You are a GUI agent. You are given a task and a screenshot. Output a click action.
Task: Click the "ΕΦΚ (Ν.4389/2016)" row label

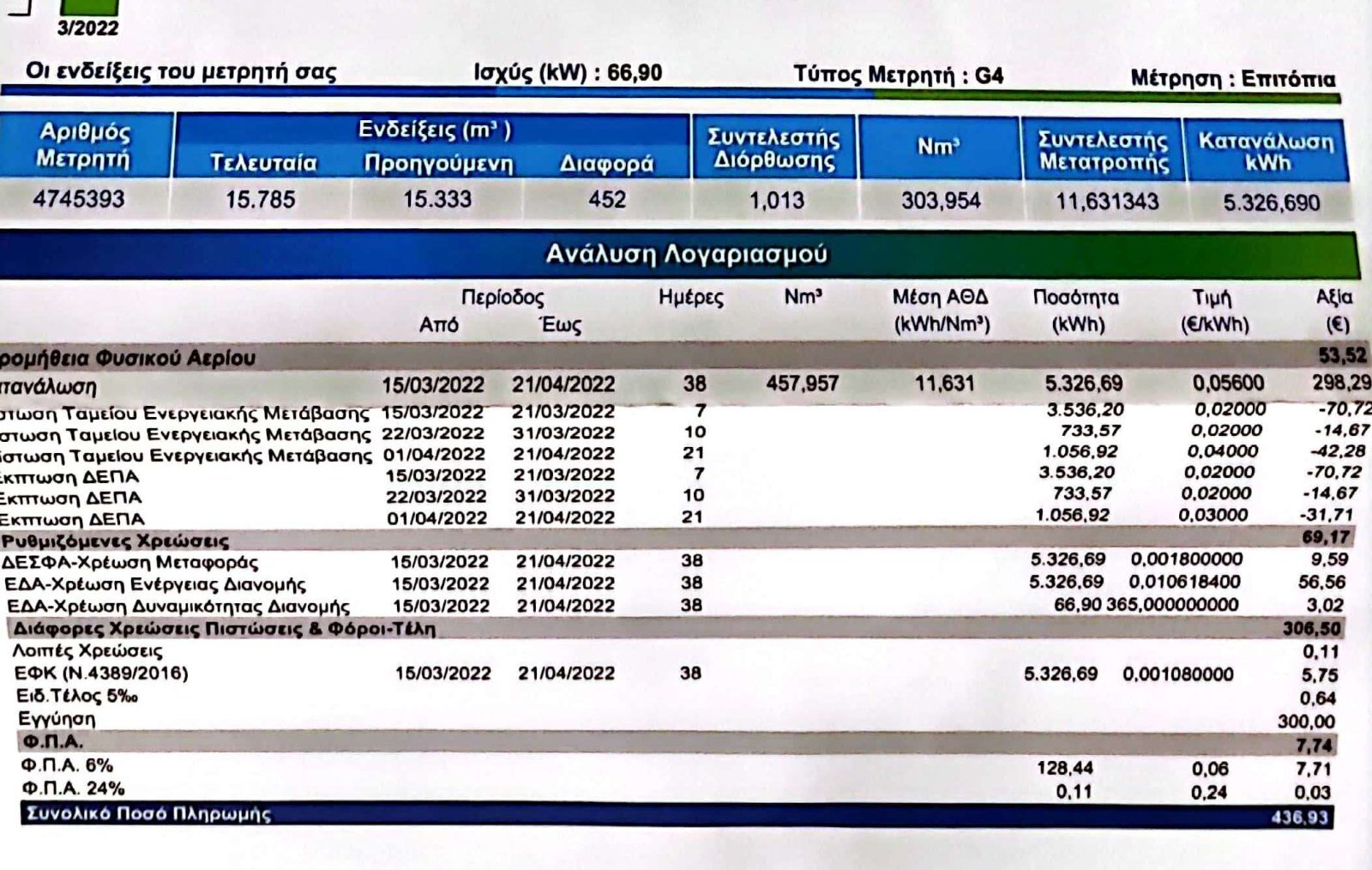coord(101,674)
